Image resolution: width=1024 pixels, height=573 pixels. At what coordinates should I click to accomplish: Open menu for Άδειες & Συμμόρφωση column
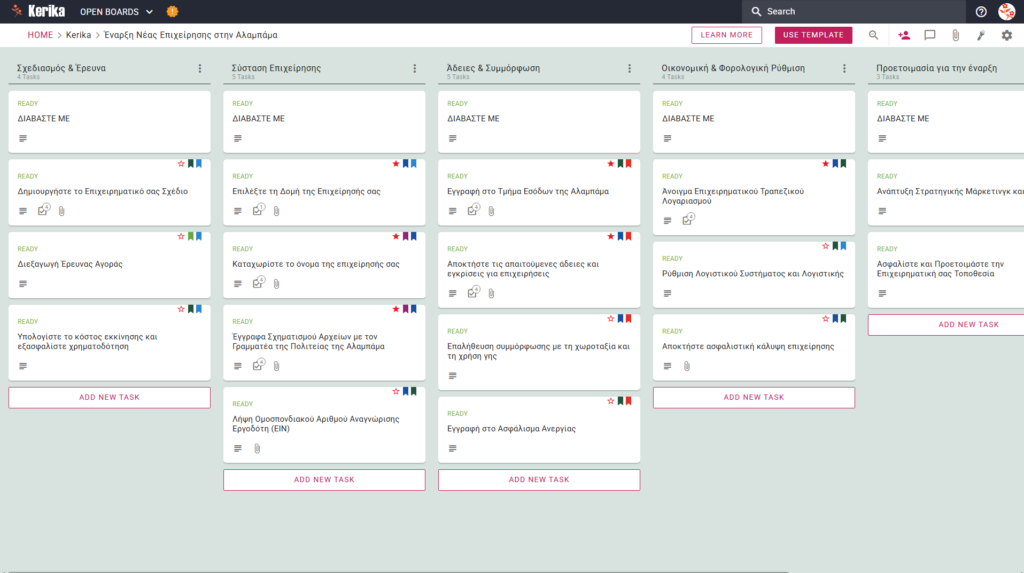pyautogui.click(x=630, y=69)
